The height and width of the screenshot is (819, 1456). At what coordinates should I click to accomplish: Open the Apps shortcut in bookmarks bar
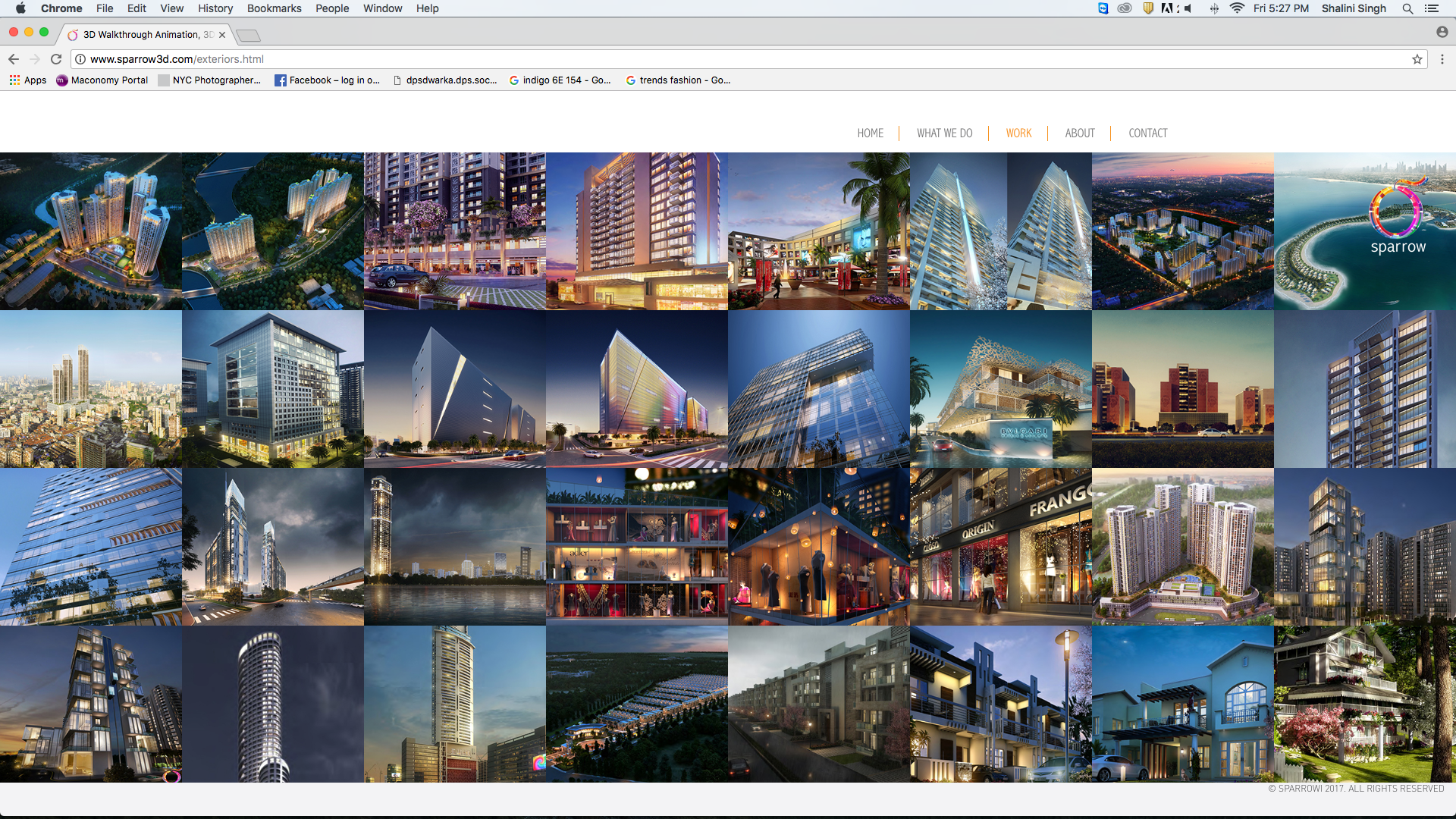pos(28,80)
